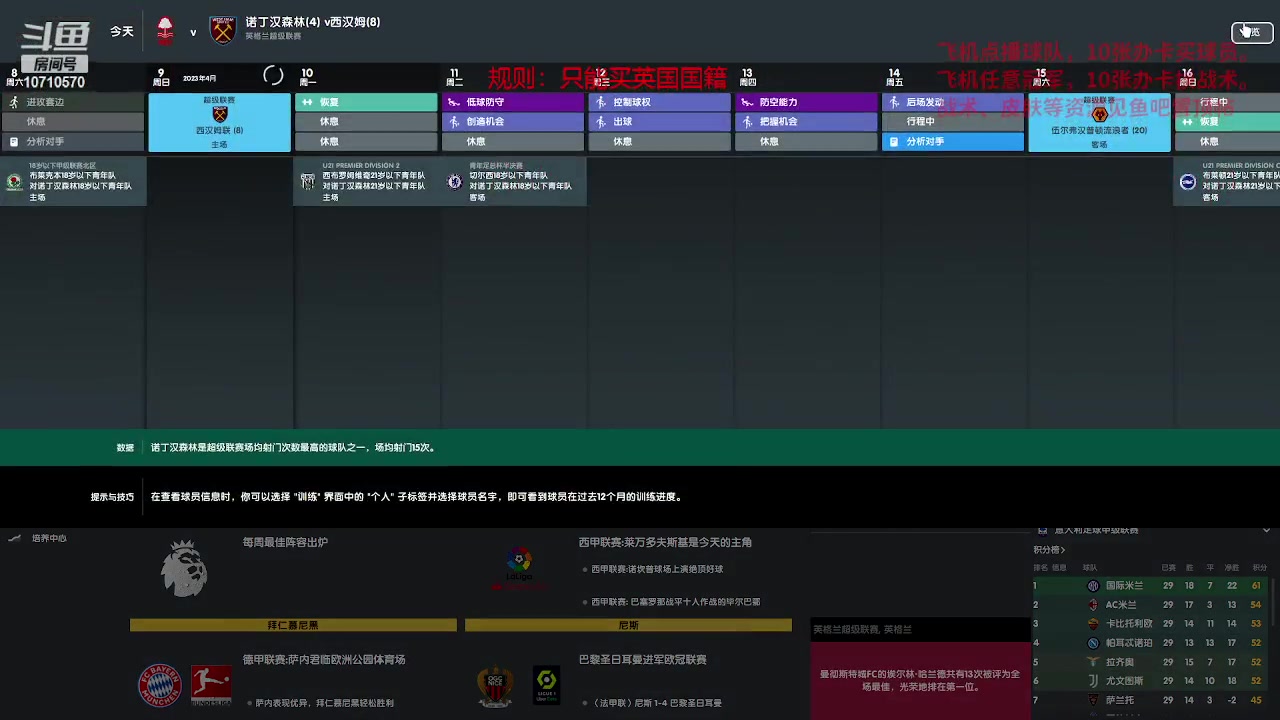
Task: Click the Nottingham Forest club badge
Action: pyautogui.click(x=166, y=31)
